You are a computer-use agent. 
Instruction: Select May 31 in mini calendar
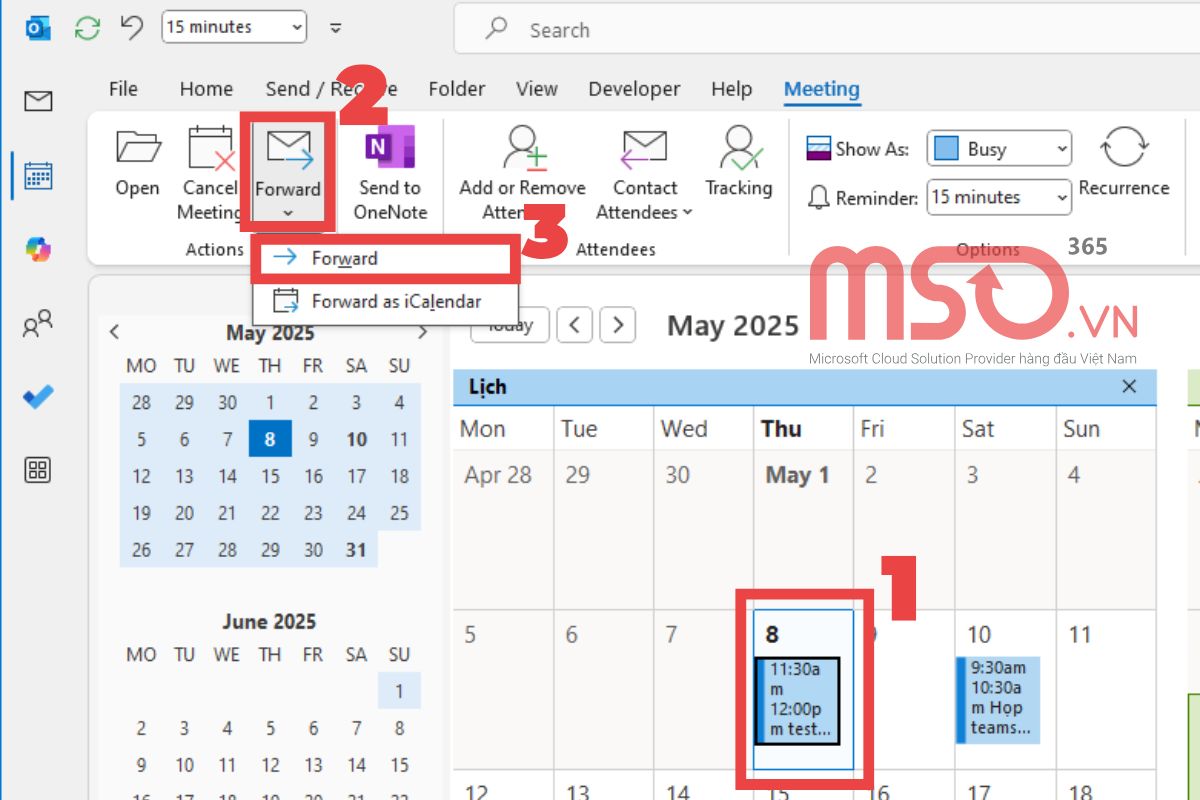356,550
